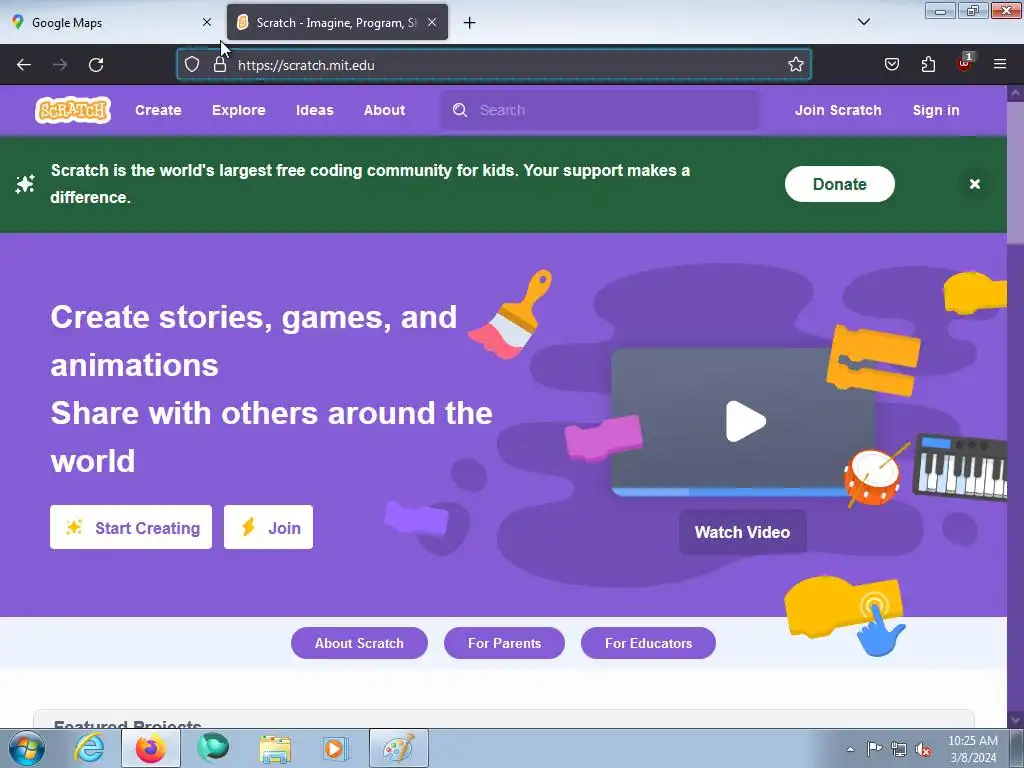The image size is (1024, 768).
Task: Click the scrollbar down arrow
Action: click(x=1015, y=719)
